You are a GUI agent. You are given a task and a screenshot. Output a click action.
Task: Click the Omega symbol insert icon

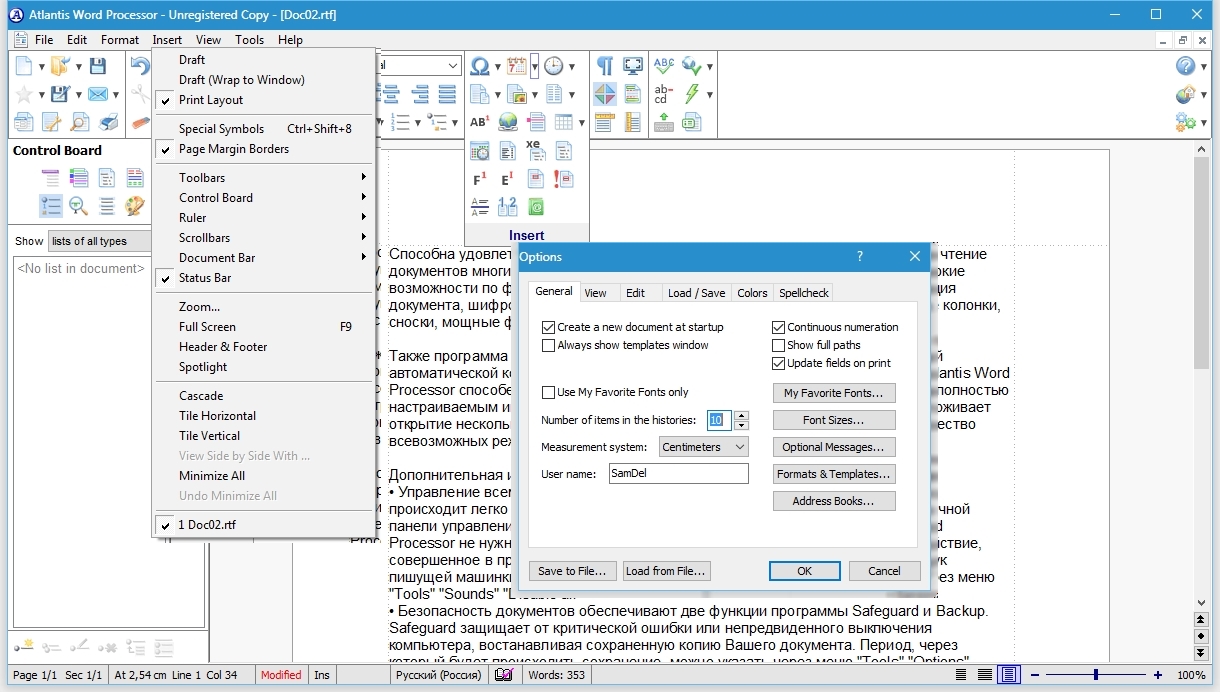tap(480, 66)
